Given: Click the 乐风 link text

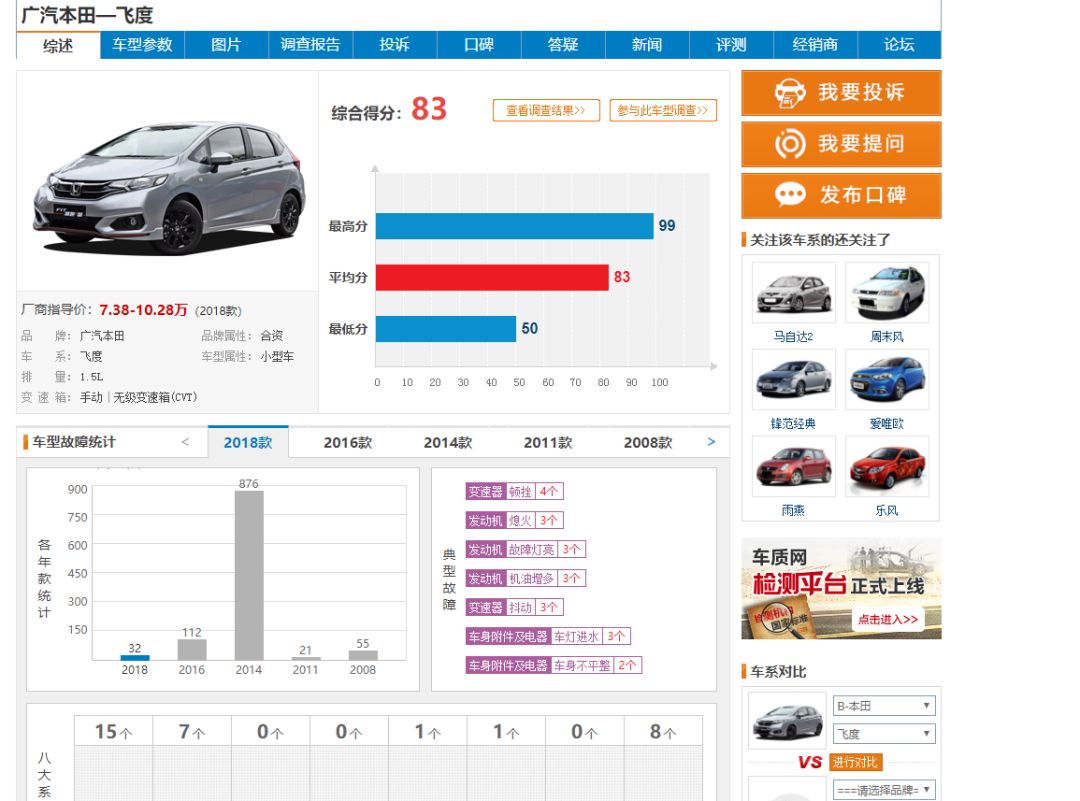Looking at the screenshot, I should click(x=886, y=510).
